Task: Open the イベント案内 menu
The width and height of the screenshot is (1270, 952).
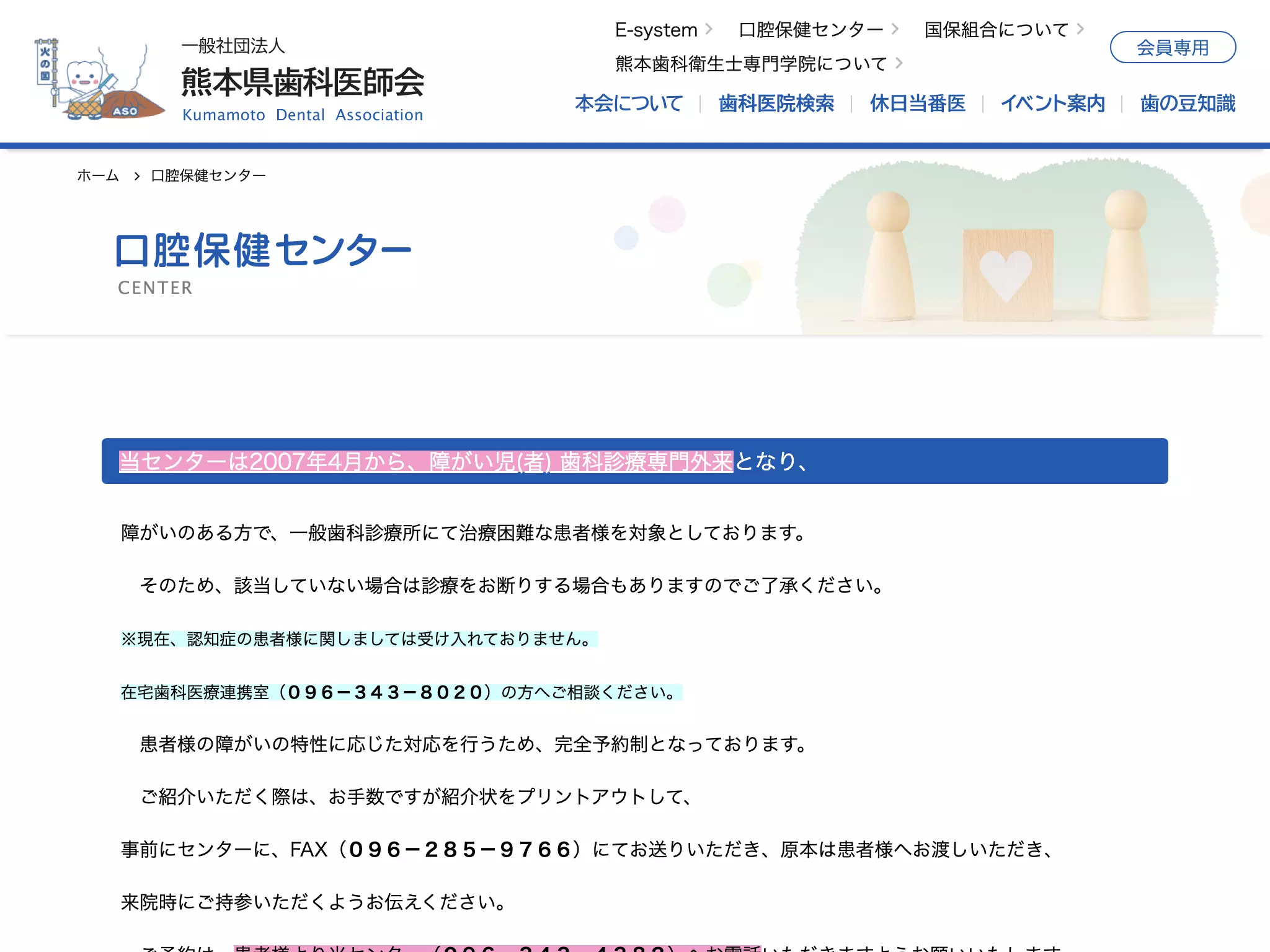Action: click(x=1053, y=104)
